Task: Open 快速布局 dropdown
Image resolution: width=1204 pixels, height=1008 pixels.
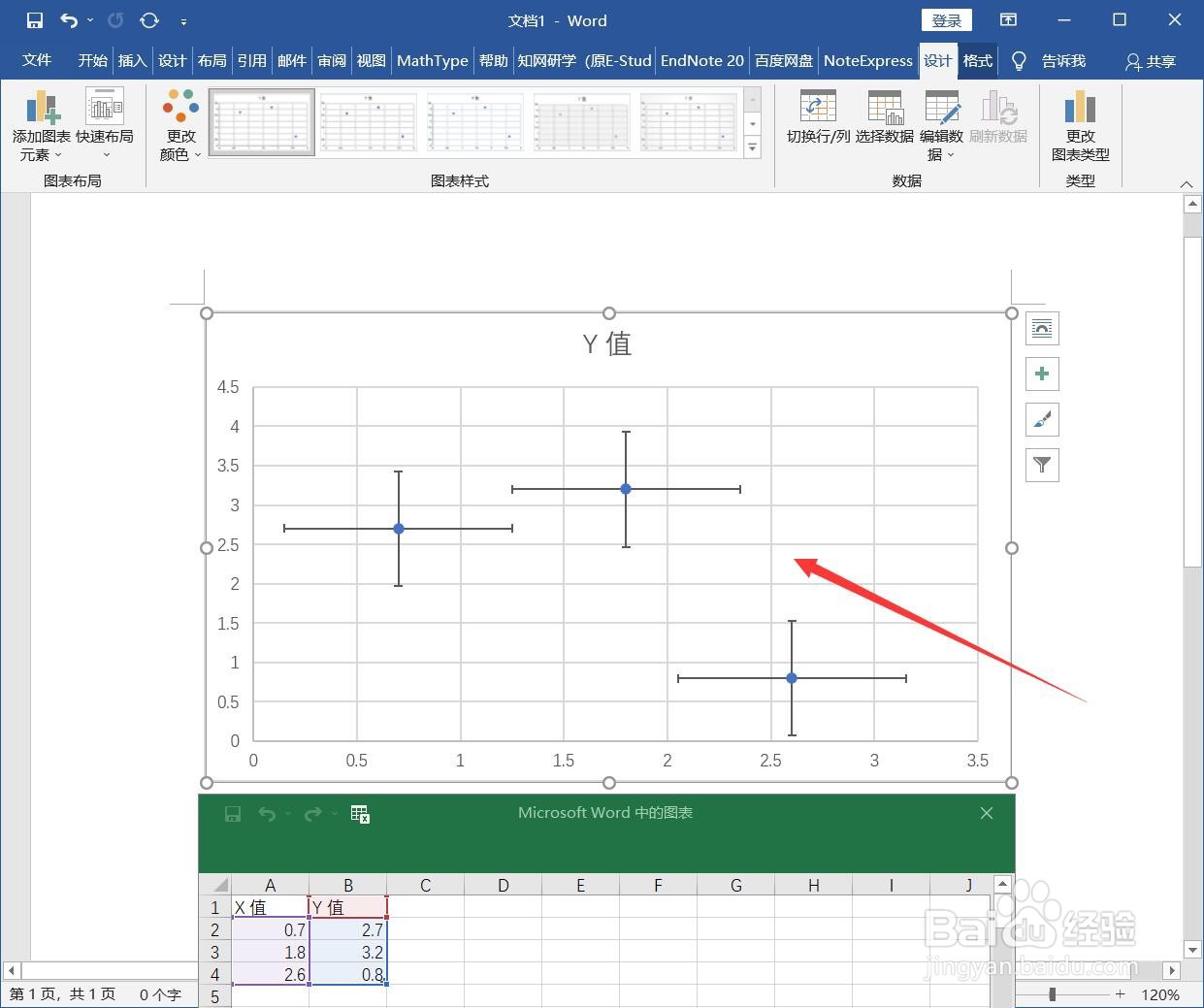Action: (105, 126)
